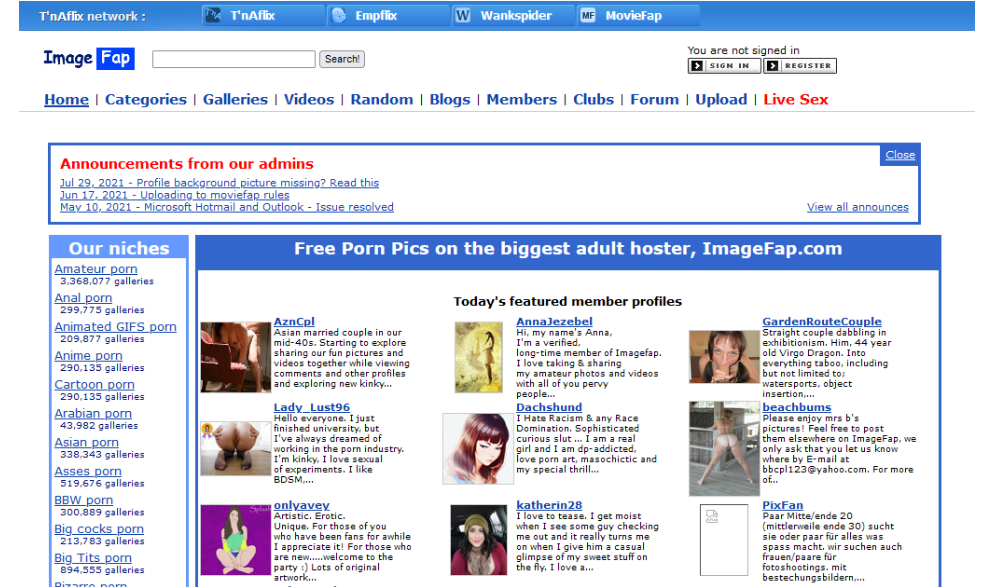
Task: Click the arrow icon on Sign In
Action: (697, 66)
